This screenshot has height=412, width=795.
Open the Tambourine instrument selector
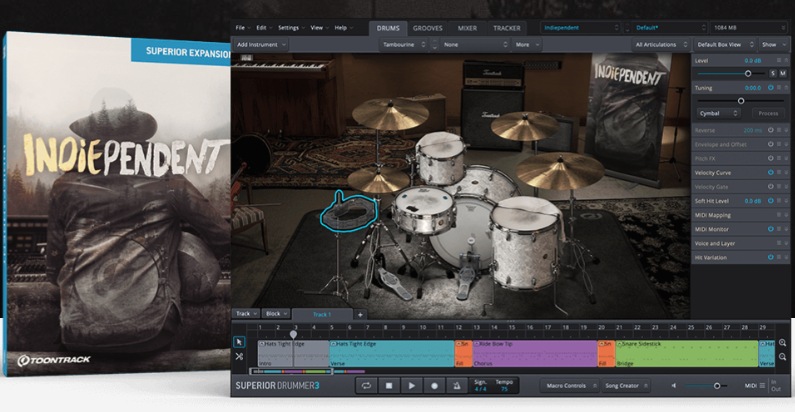click(404, 45)
